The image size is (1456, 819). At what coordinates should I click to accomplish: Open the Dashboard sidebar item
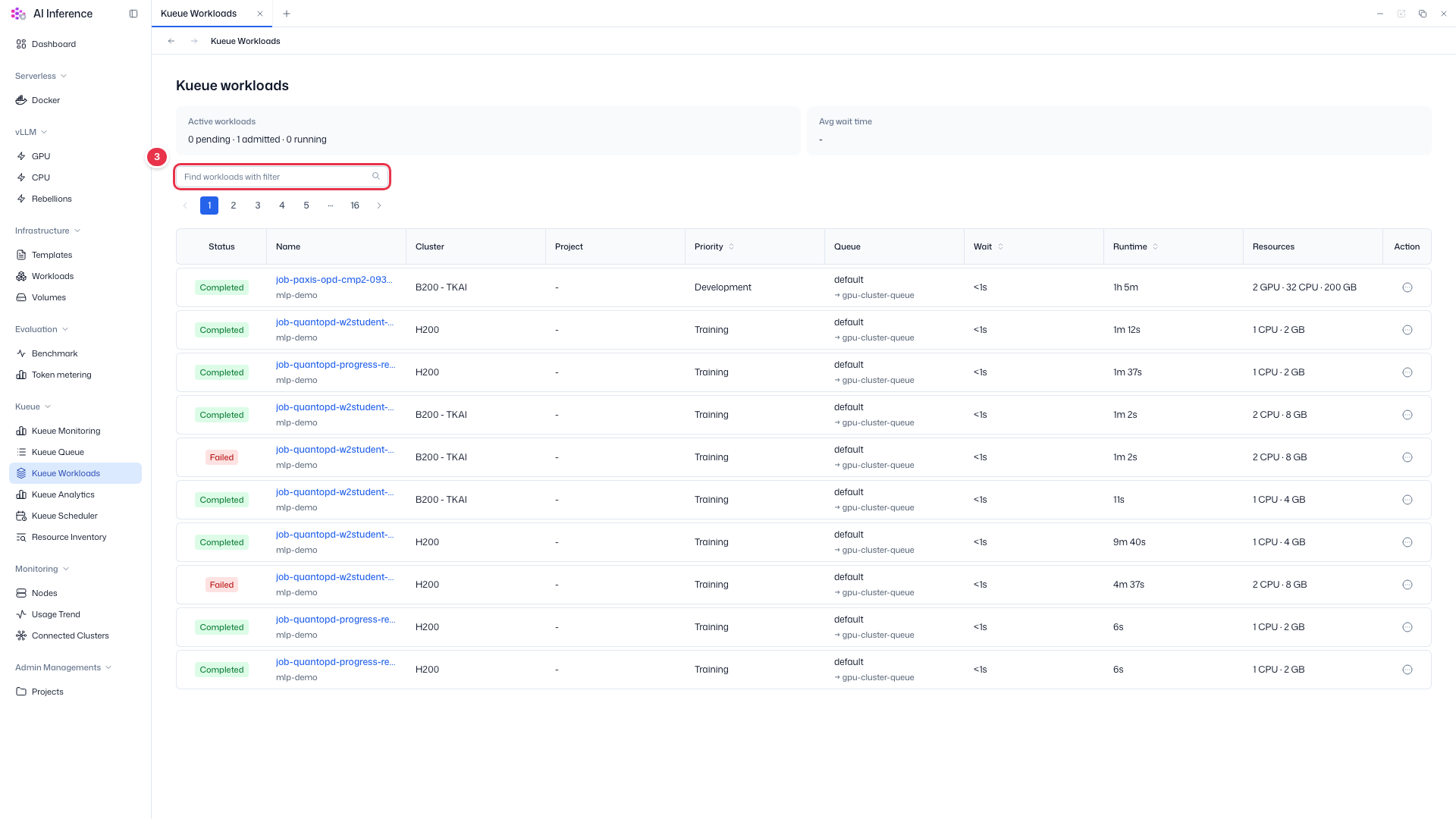(x=75, y=44)
